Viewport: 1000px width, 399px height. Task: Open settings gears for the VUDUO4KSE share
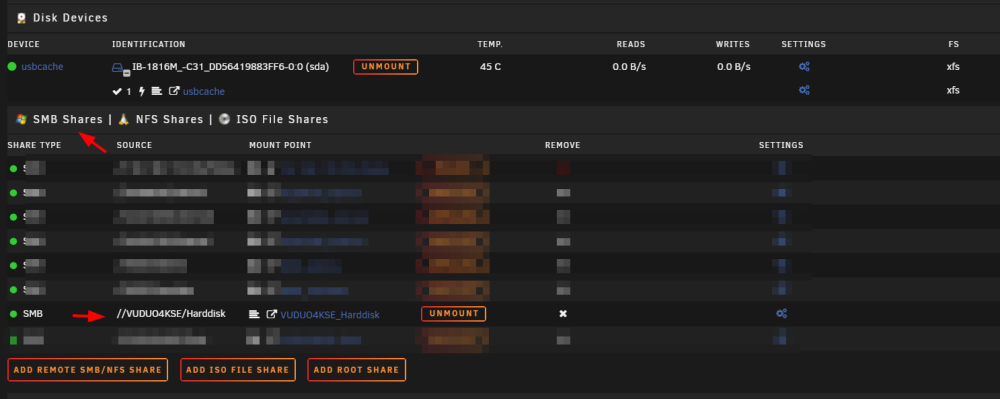click(781, 313)
